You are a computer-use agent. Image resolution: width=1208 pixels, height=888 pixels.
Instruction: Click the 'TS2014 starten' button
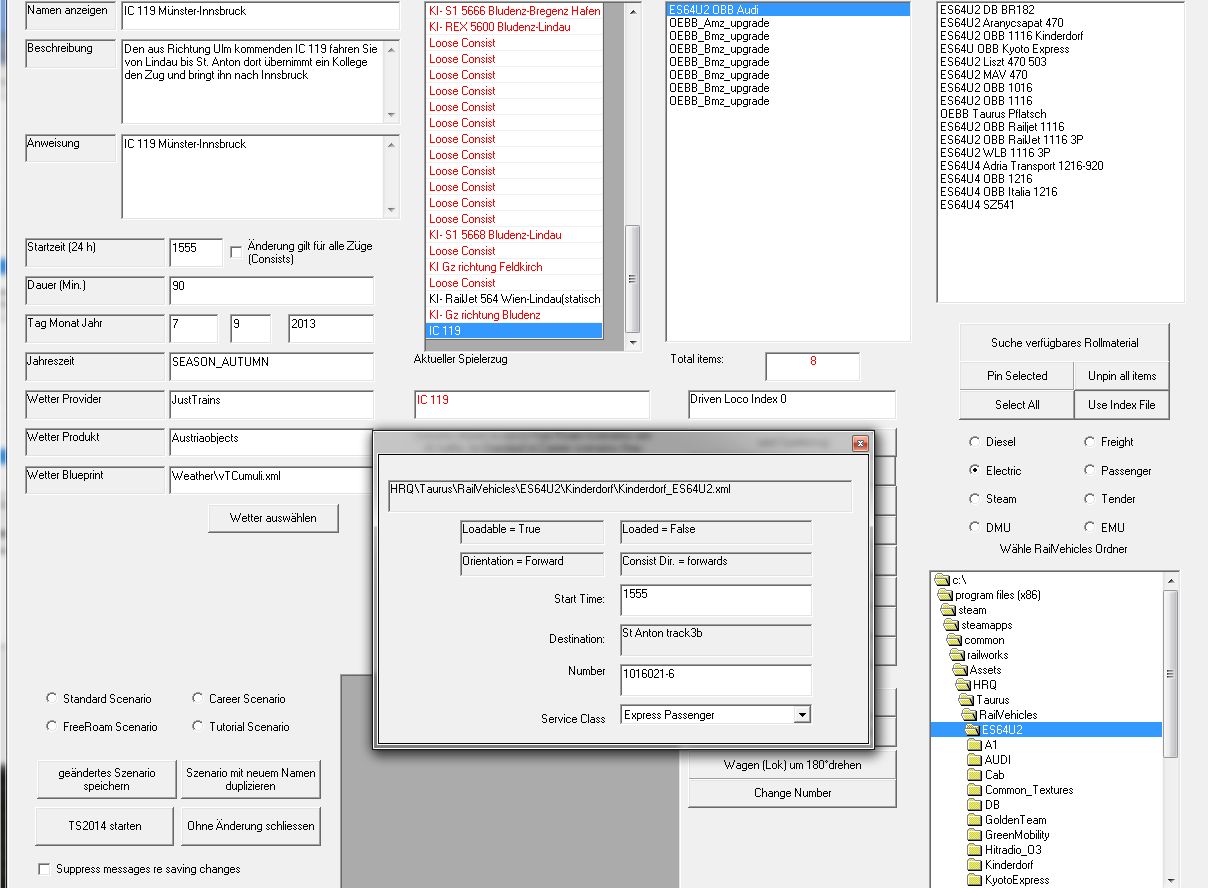click(x=107, y=826)
